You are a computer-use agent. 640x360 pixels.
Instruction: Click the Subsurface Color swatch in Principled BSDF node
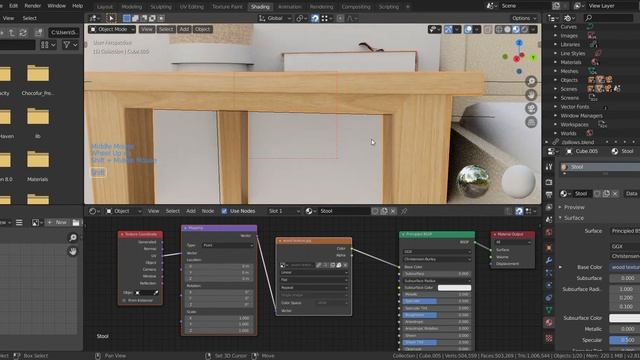(454, 288)
